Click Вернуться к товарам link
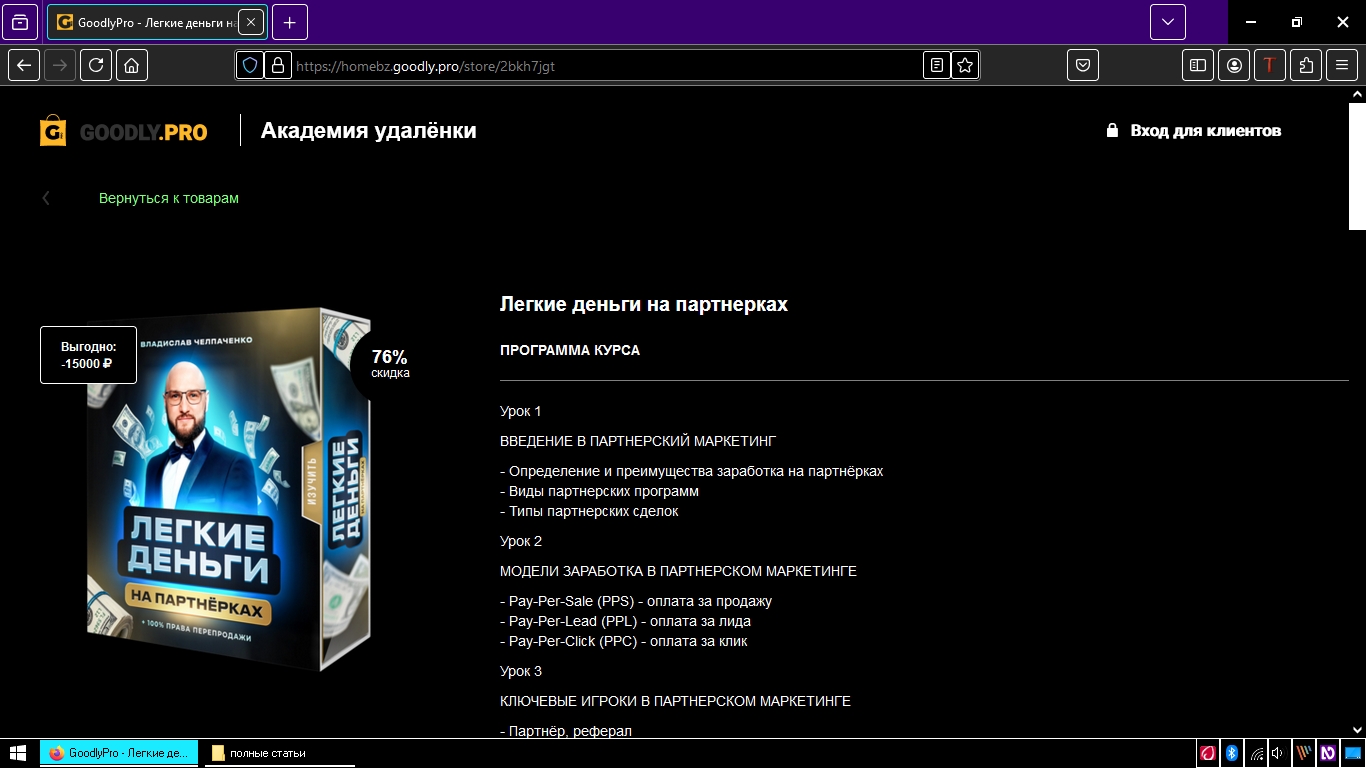The image size is (1366, 768). click(x=169, y=198)
